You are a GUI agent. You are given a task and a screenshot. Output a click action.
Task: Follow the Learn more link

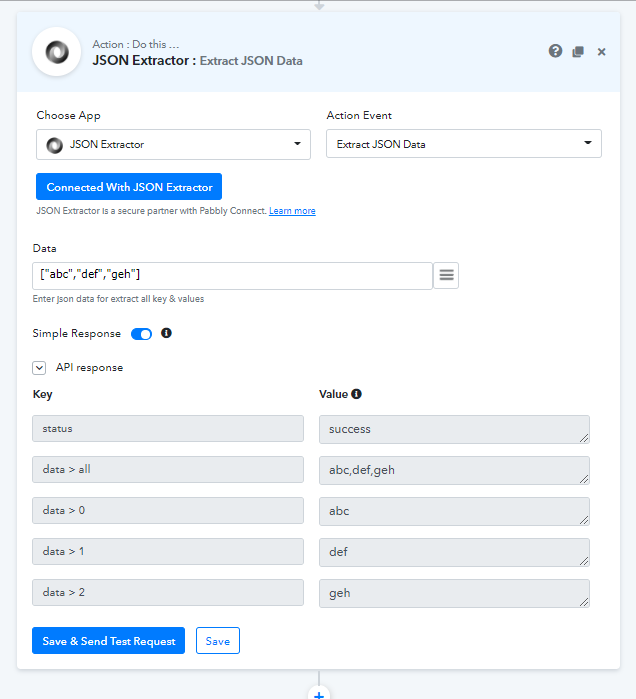(x=292, y=211)
